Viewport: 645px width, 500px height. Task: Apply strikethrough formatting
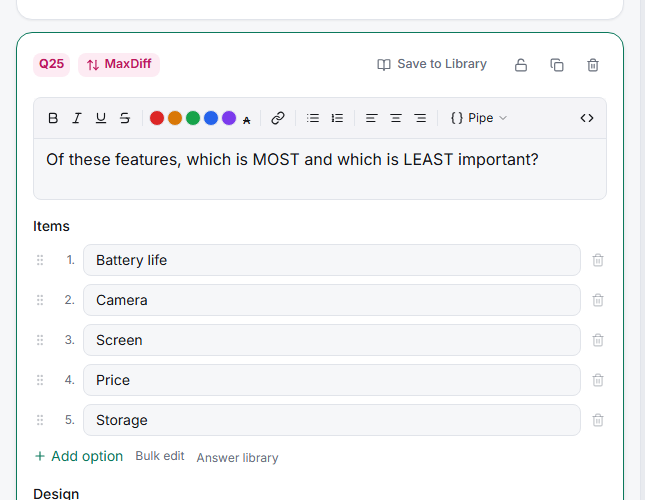click(125, 118)
